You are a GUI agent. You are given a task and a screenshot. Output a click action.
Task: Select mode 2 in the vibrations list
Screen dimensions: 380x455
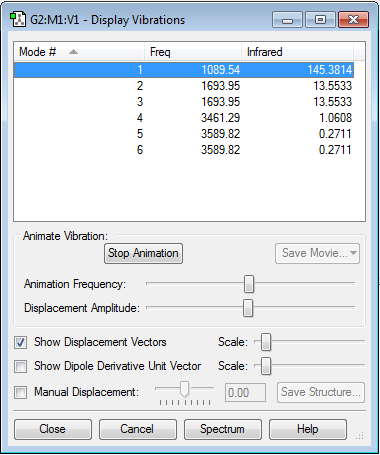click(x=184, y=86)
